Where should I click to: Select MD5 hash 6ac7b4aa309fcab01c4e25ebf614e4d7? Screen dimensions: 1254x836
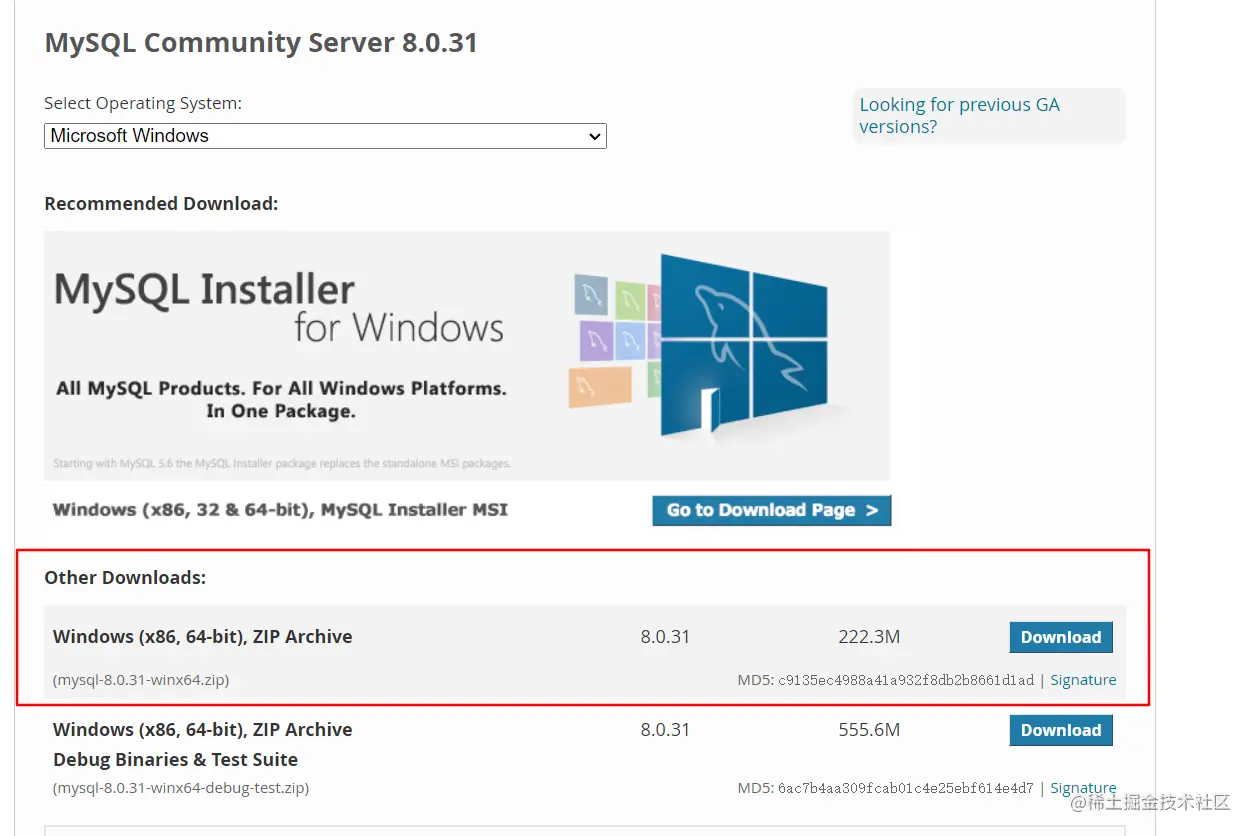[x=906, y=788]
